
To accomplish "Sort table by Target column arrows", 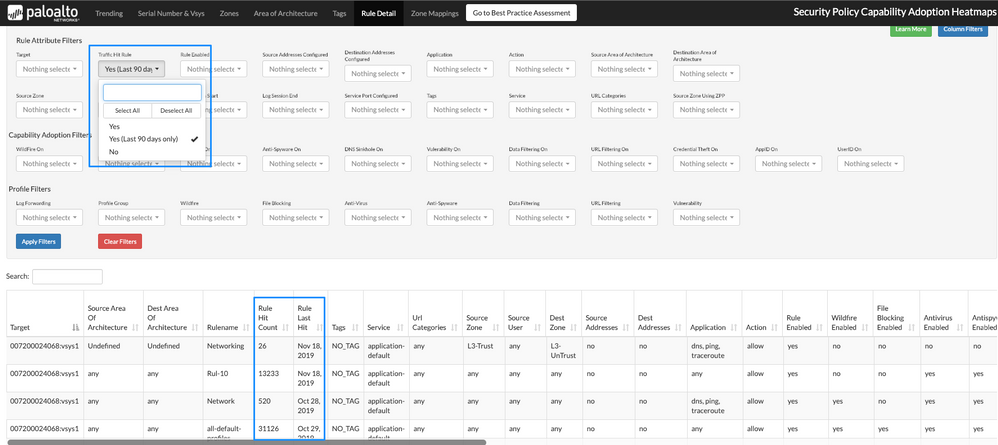I will [x=75, y=327].
